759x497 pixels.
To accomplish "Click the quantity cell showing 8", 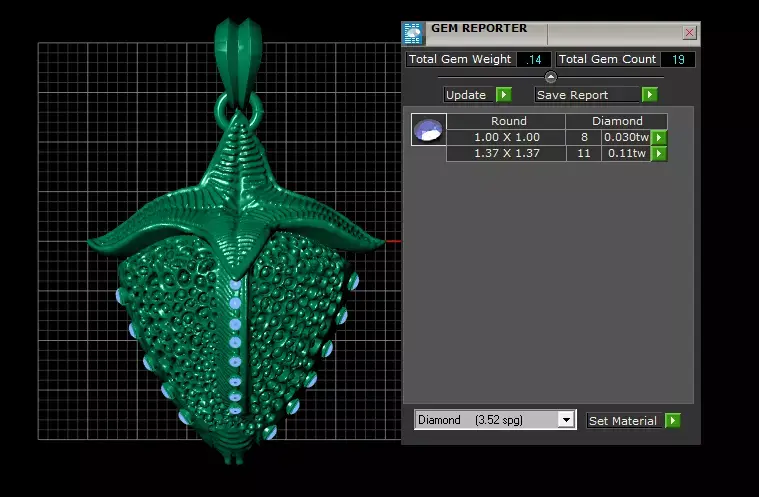I will click(x=584, y=137).
